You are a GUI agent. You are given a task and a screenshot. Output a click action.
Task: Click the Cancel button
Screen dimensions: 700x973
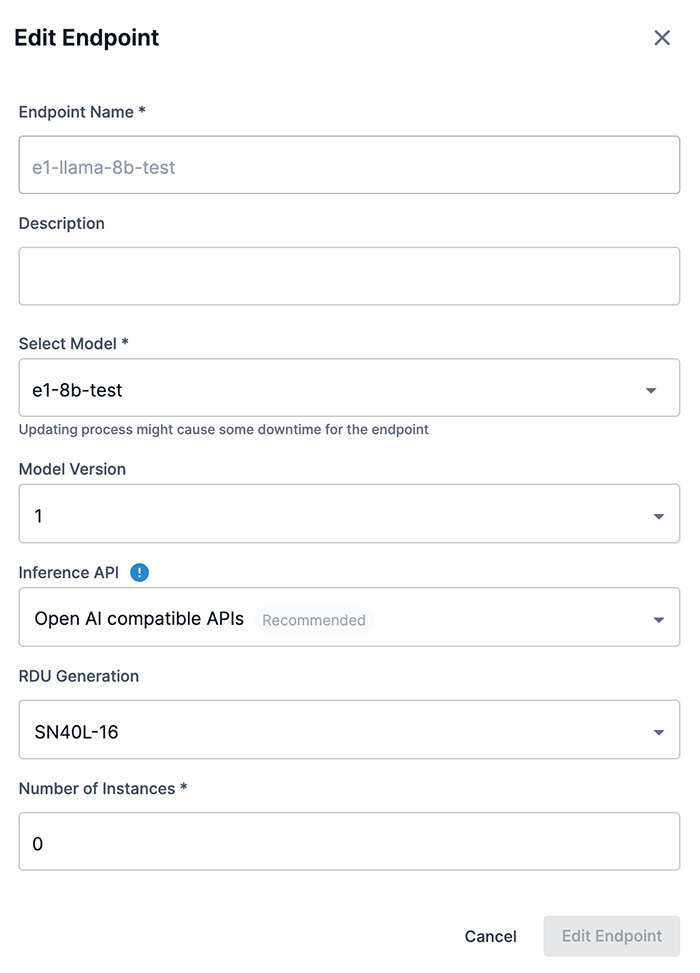[490, 936]
